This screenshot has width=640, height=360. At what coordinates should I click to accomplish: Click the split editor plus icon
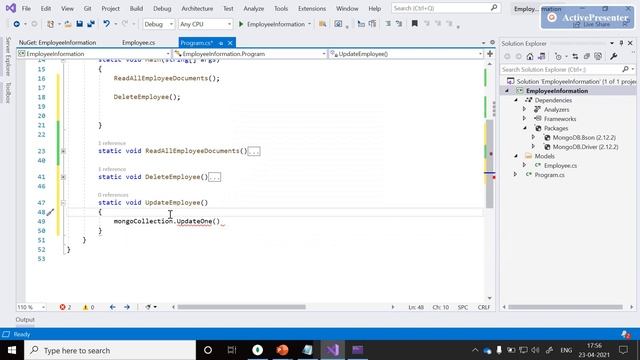(490, 53)
